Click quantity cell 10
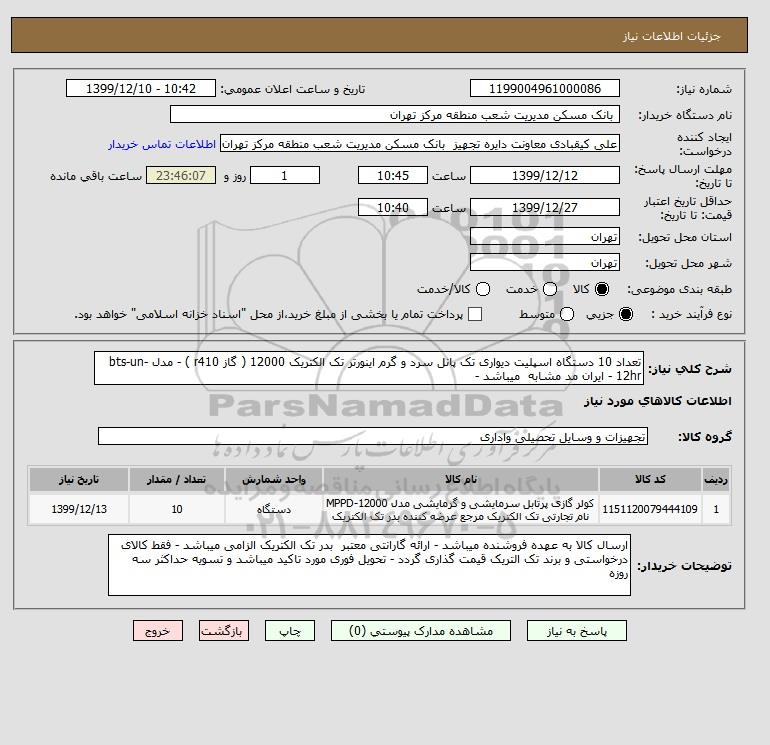The width and height of the screenshot is (770, 745). pyautogui.click(x=177, y=509)
